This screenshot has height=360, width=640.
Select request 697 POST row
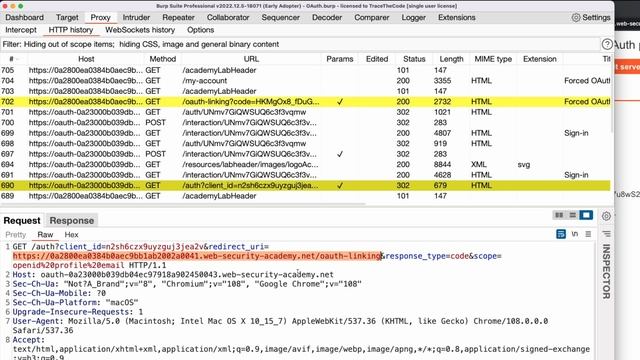[305, 154]
